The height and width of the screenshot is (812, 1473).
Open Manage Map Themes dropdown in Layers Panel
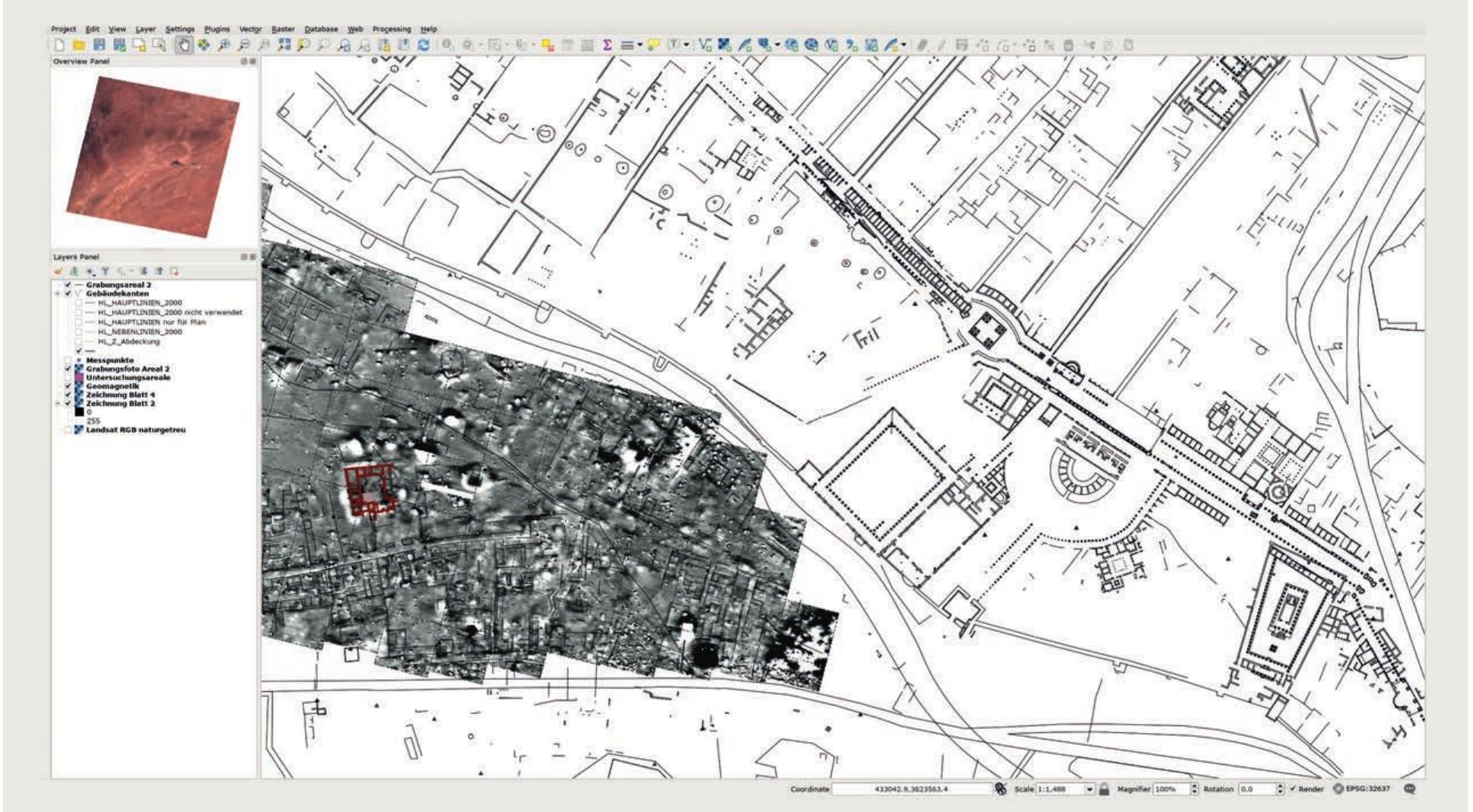pos(90,271)
